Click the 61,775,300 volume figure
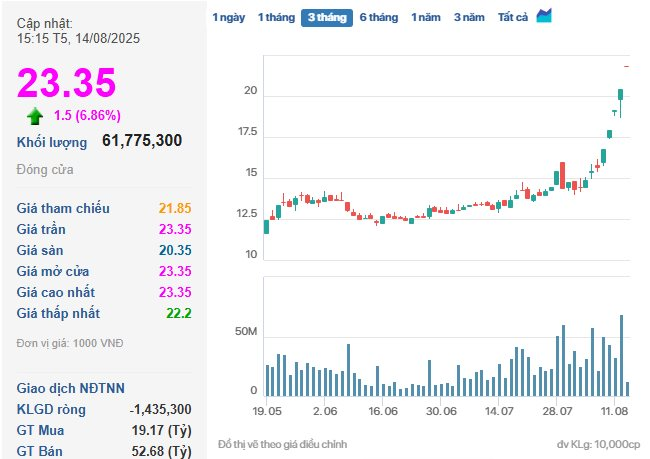This screenshot has height=459, width=650. pyautogui.click(x=142, y=141)
